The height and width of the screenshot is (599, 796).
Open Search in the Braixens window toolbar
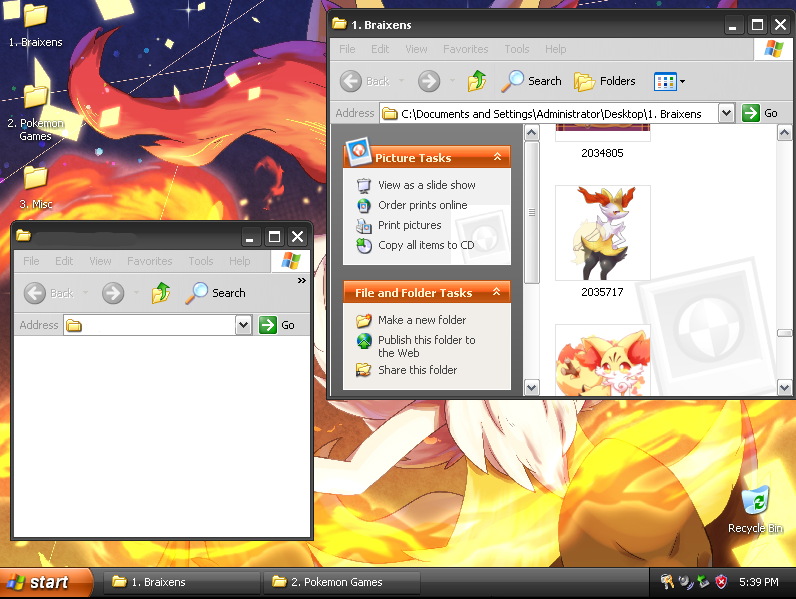pos(531,81)
